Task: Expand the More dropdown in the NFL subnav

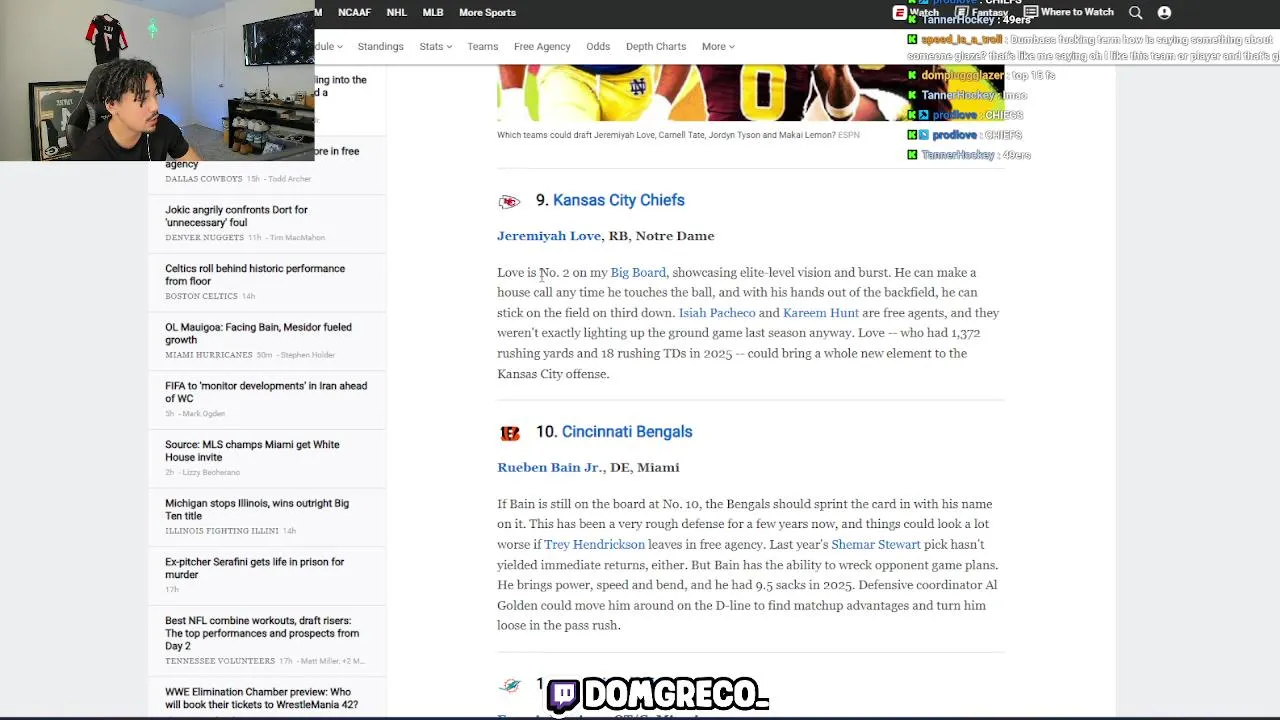Action: (718, 46)
